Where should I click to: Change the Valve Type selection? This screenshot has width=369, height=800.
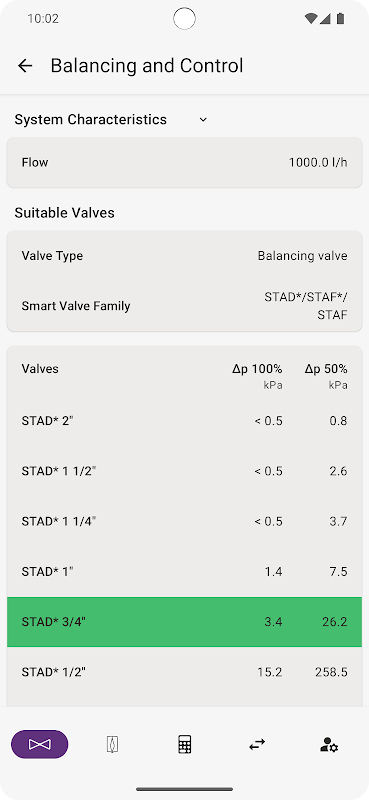point(184,256)
